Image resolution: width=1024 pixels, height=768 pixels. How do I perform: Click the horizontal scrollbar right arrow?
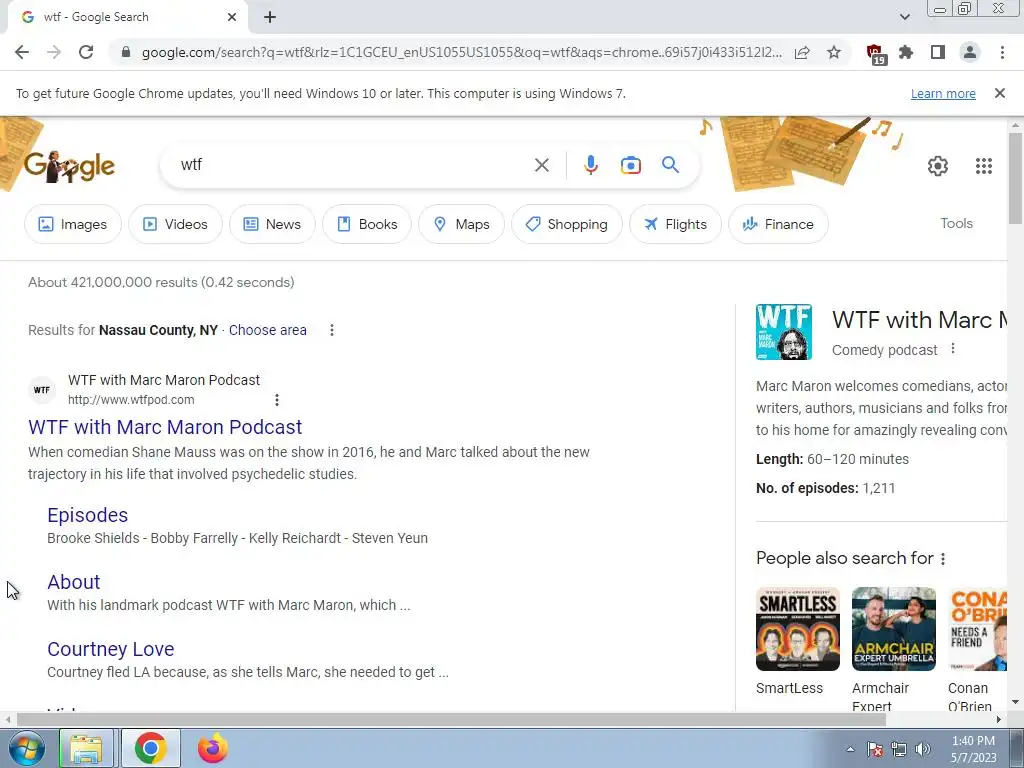coord(999,720)
